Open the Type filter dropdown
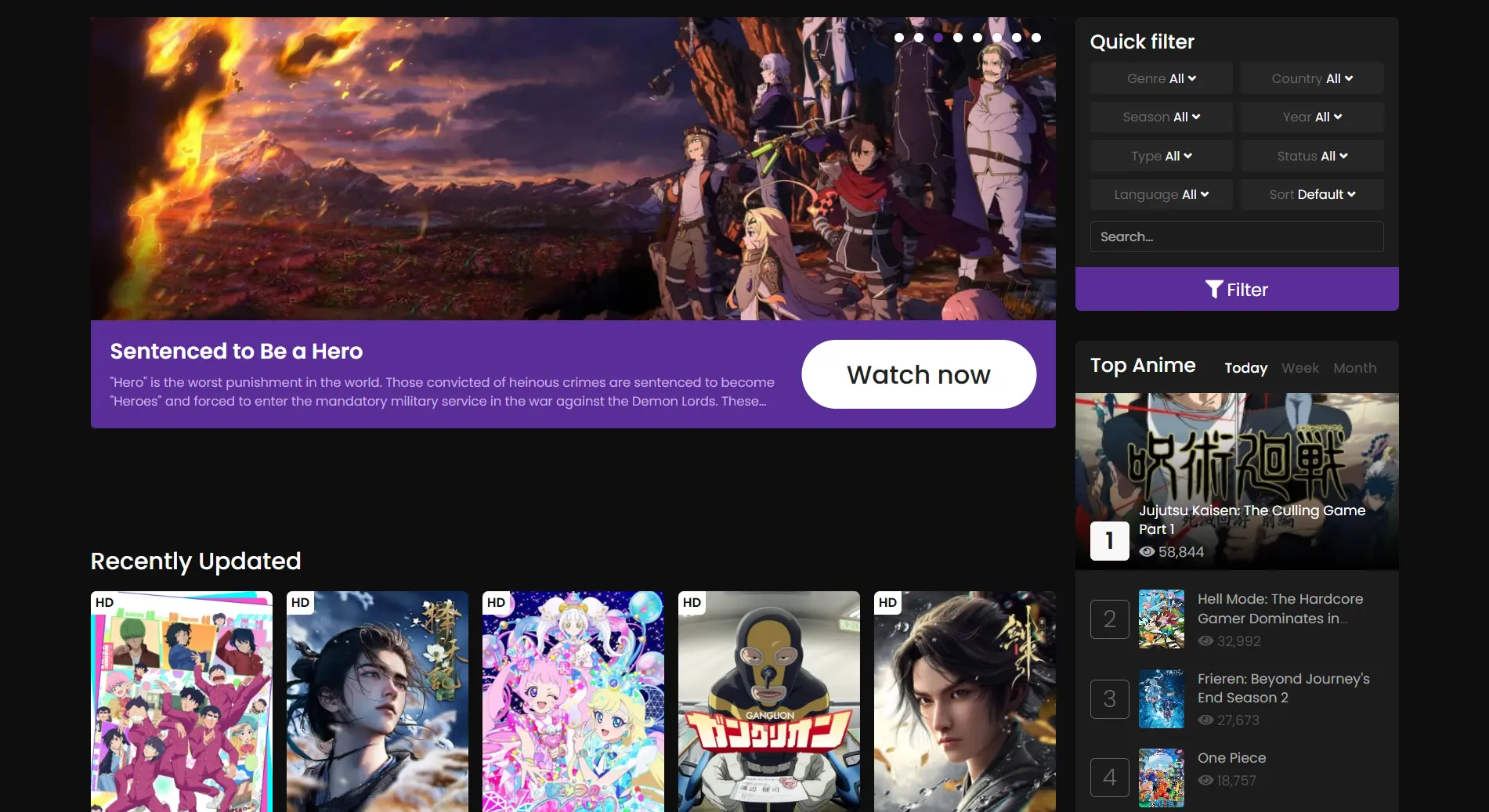The width and height of the screenshot is (1489, 812). click(x=1162, y=156)
